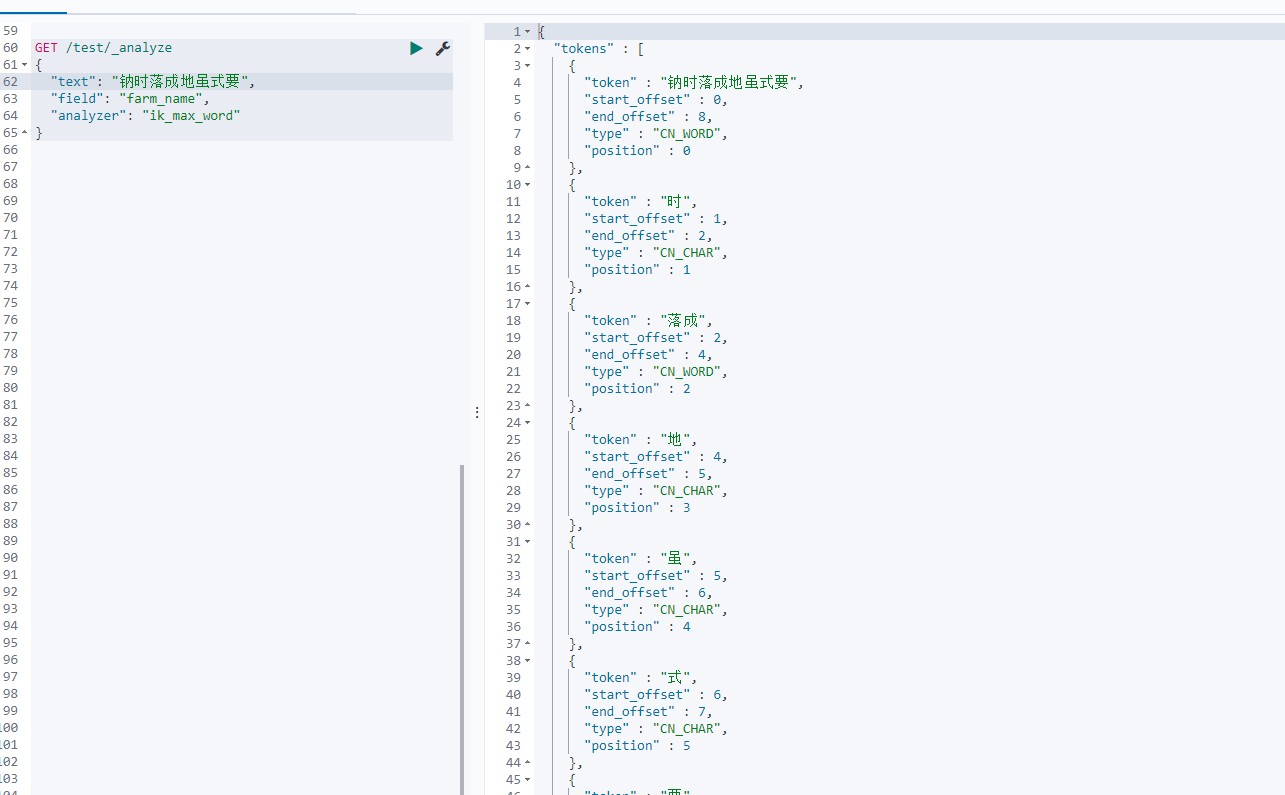Click the "tokens" : [ line in response
1285x795 pixels.
click(x=598, y=49)
